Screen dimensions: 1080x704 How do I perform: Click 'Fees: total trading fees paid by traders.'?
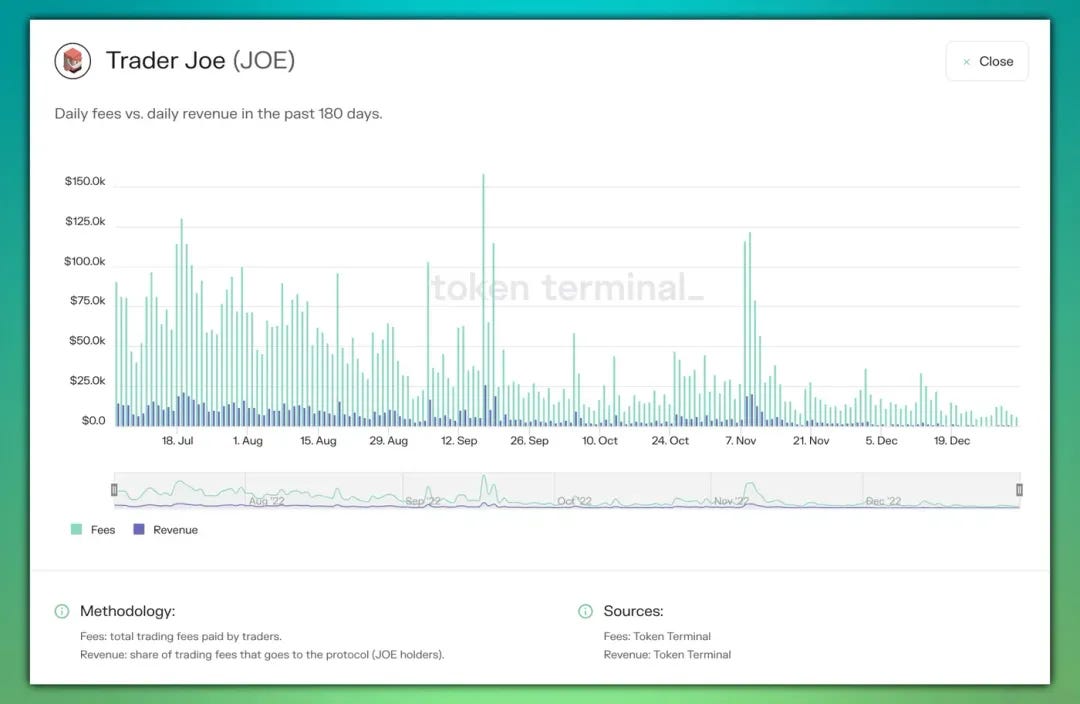point(181,636)
